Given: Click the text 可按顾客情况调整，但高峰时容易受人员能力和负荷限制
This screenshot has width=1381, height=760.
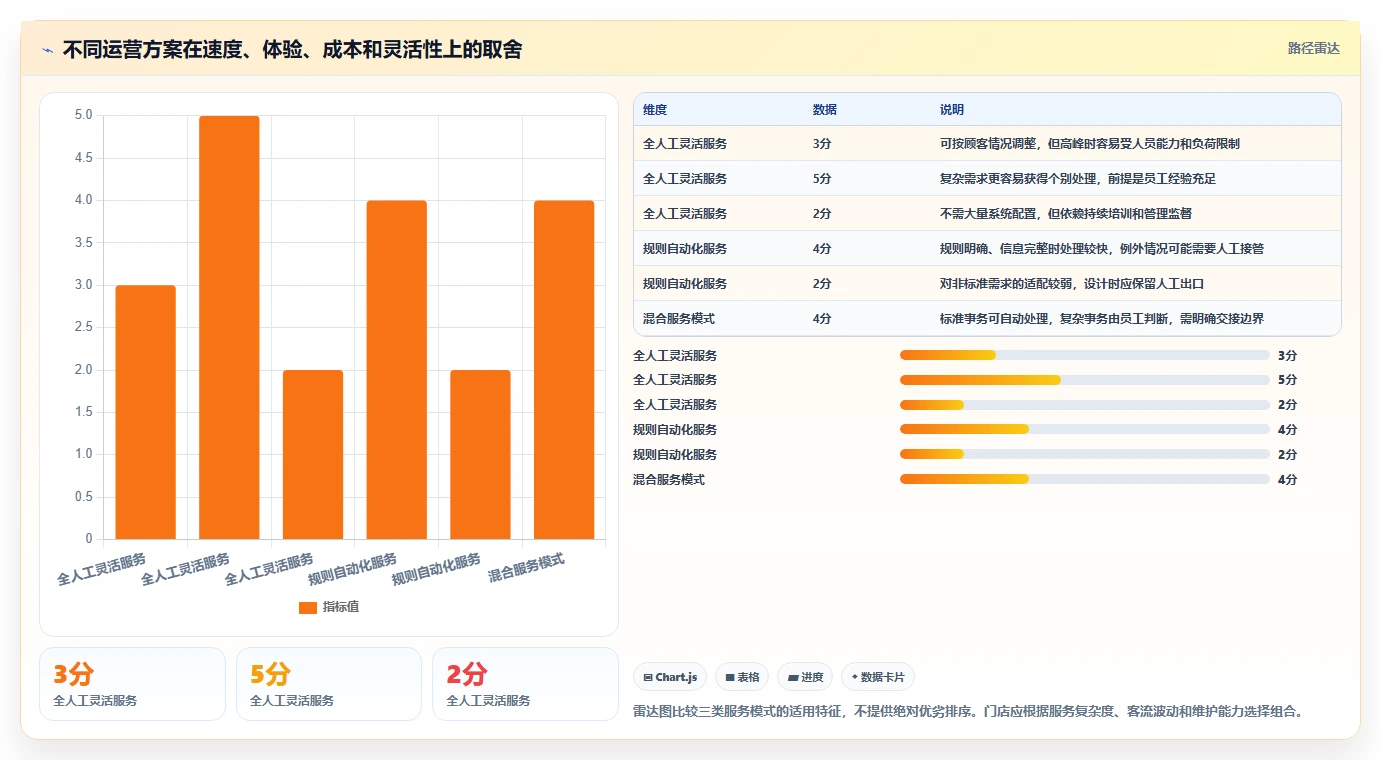Looking at the screenshot, I should pos(1090,144).
